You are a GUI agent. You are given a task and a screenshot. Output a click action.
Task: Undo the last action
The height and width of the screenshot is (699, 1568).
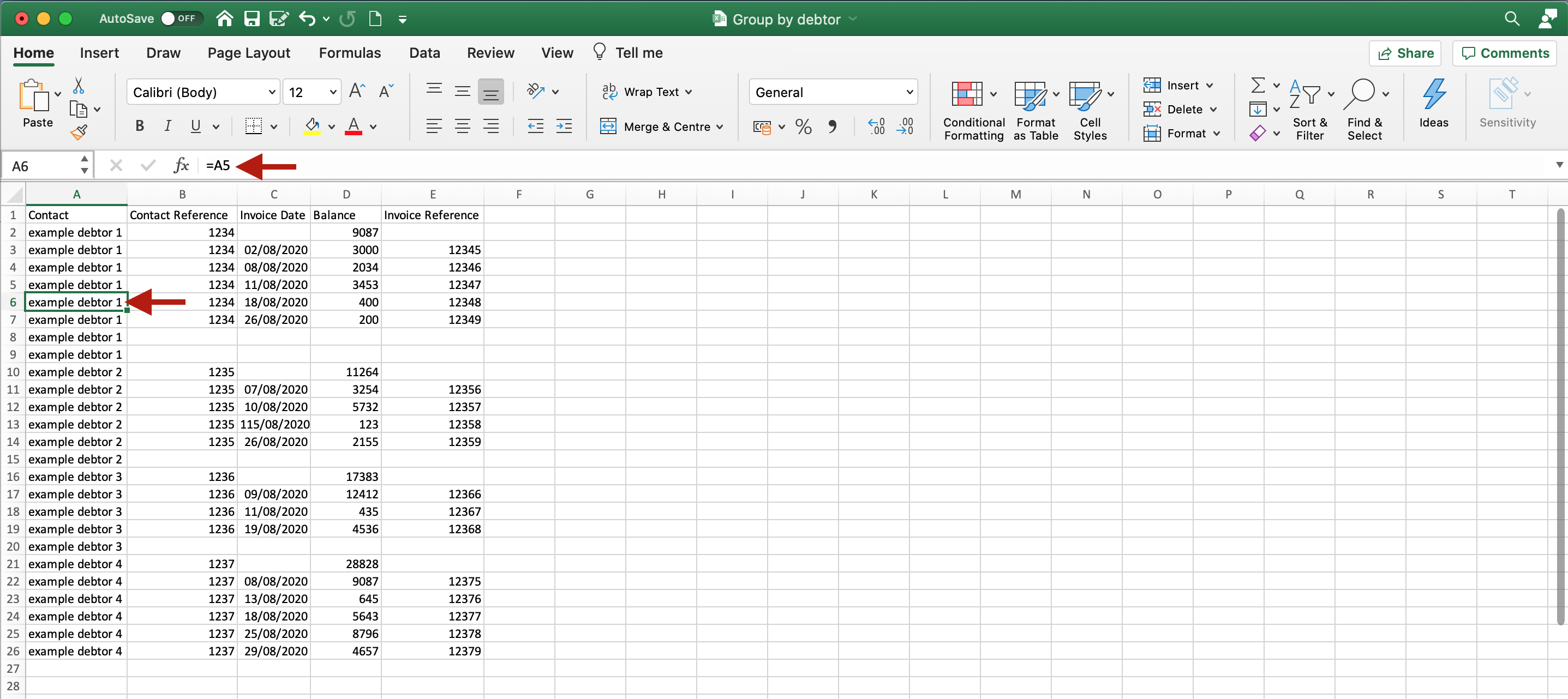pyautogui.click(x=307, y=19)
